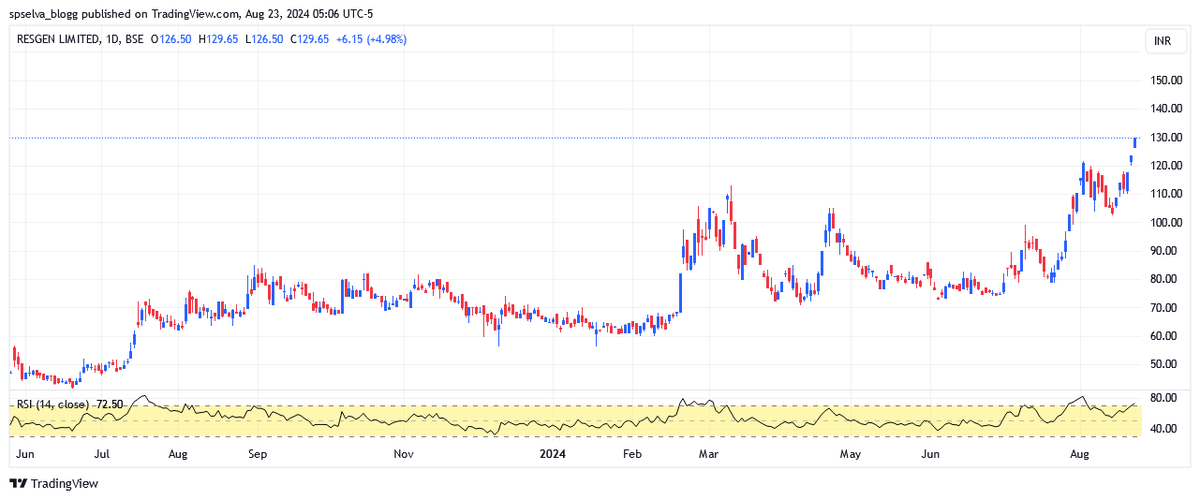Click the RSI value 72.50
Image resolution: width=1200 pixels, height=500 pixels.
[110, 404]
